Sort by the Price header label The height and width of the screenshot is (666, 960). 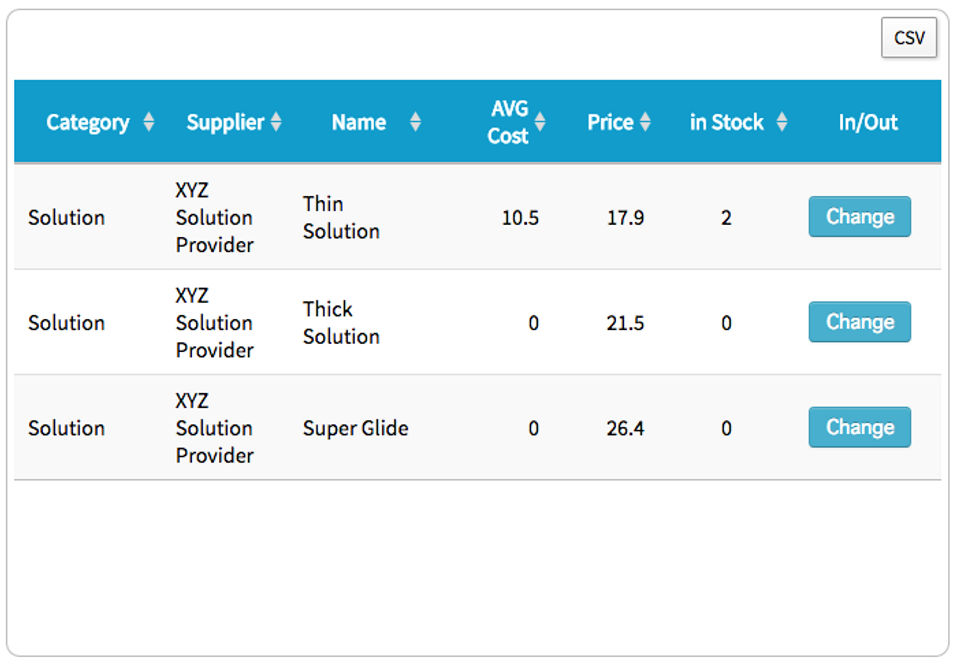point(610,122)
